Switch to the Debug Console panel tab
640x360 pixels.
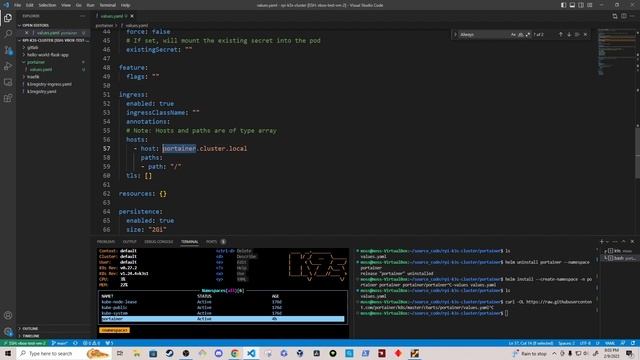(159, 242)
